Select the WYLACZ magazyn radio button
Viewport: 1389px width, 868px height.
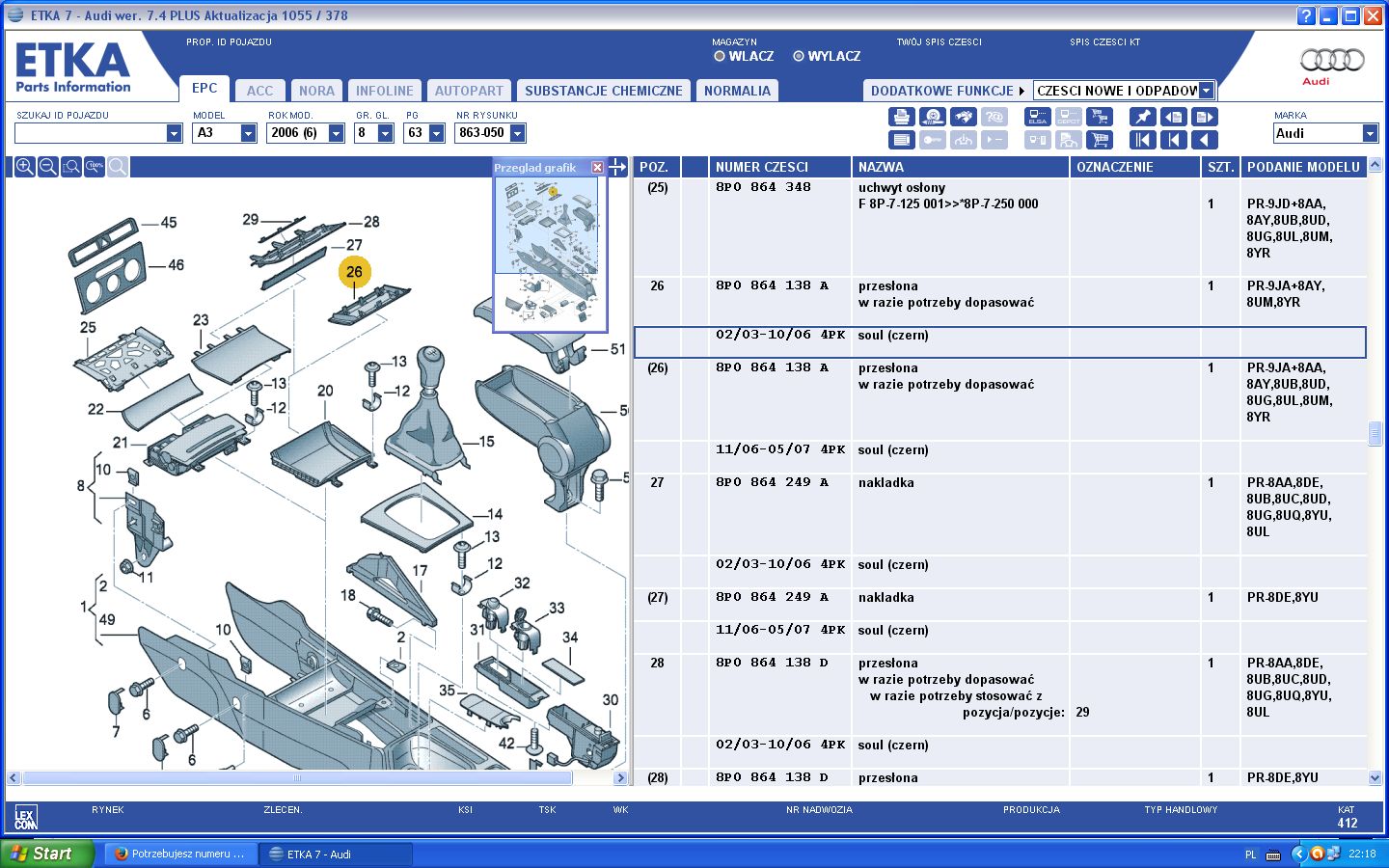coord(799,56)
